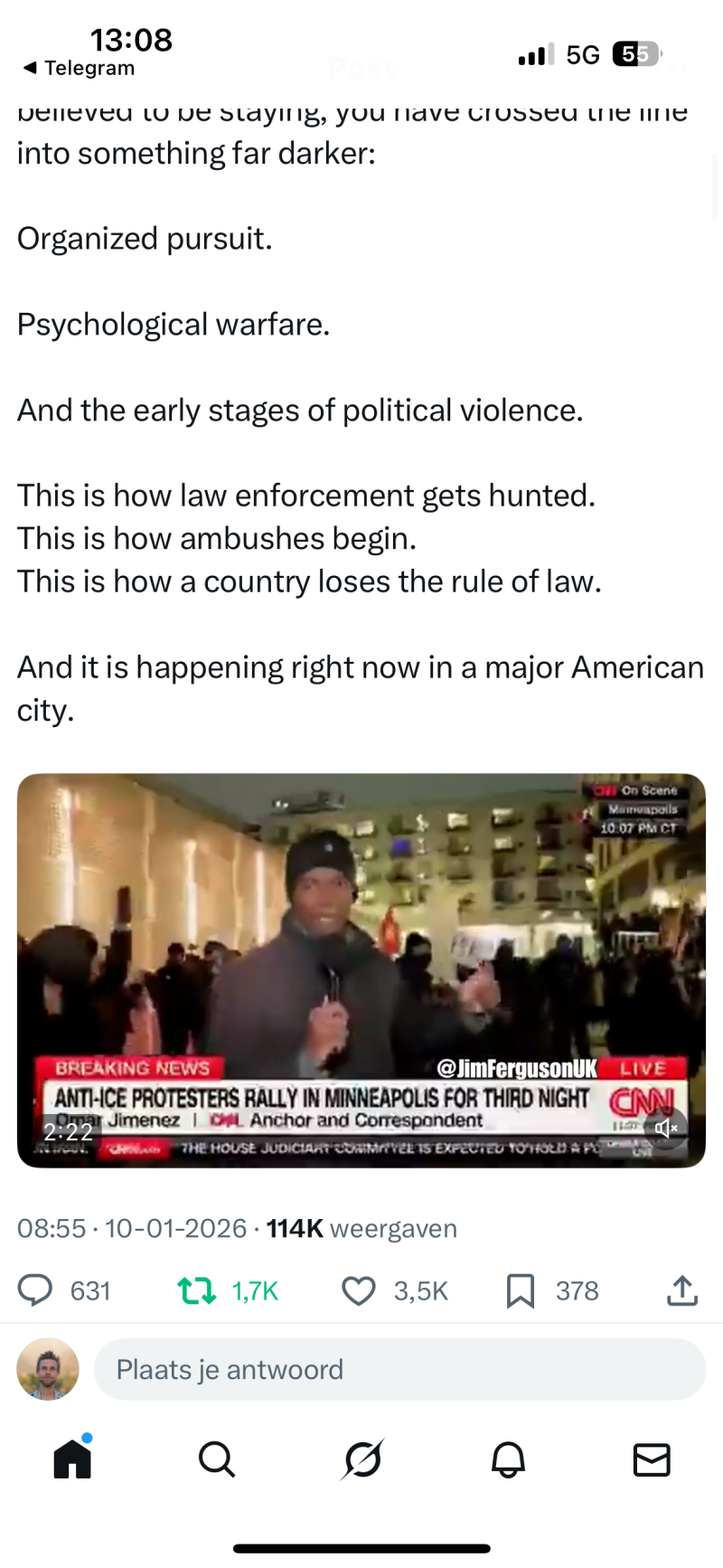Image resolution: width=723 pixels, height=1568 pixels.
Task: Open notifications bell tab
Action: [508, 1459]
